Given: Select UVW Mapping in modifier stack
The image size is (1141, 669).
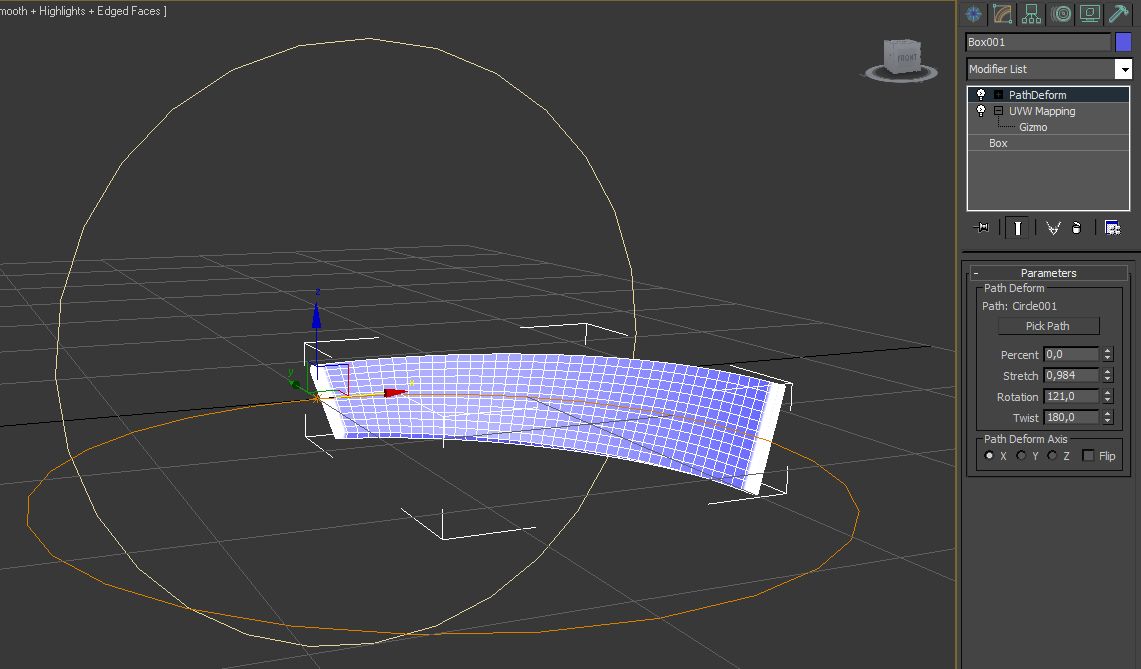Looking at the screenshot, I should tap(1041, 111).
